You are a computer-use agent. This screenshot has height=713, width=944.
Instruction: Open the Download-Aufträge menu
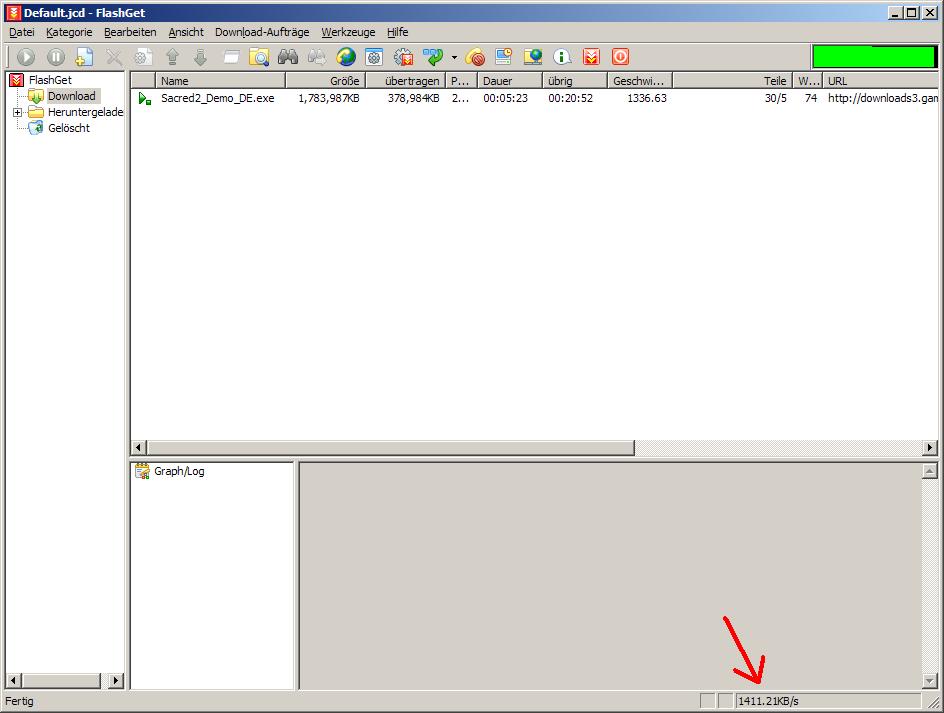(262, 33)
